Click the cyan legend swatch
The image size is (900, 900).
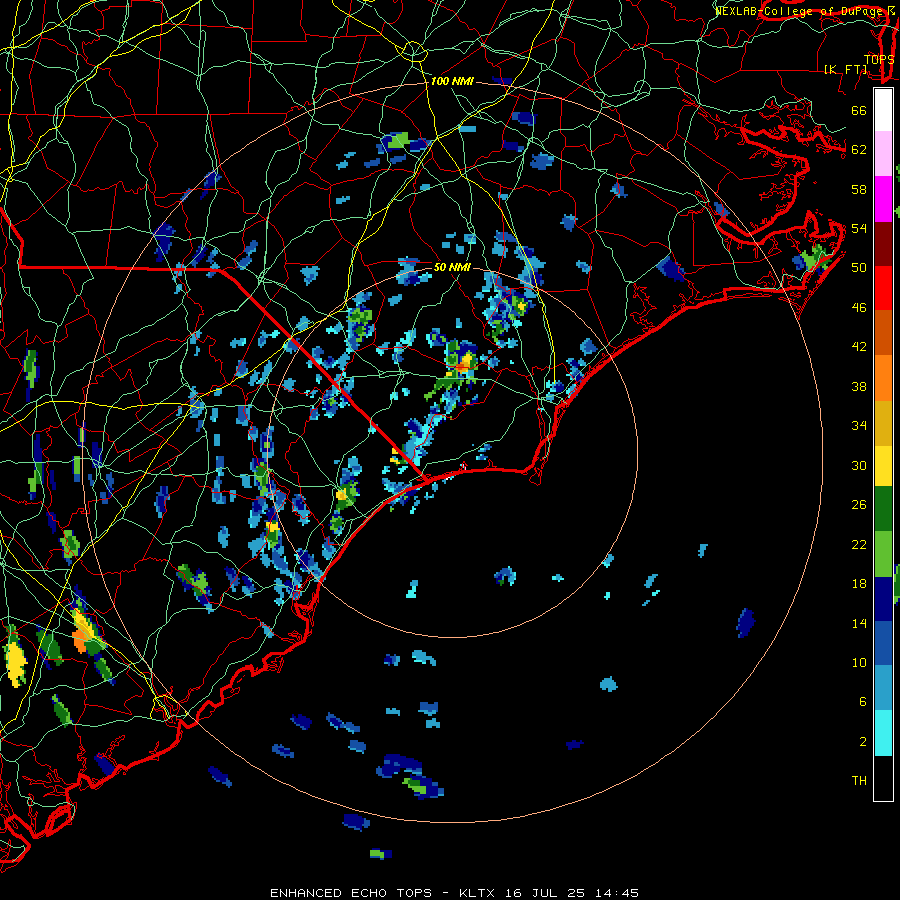click(883, 733)
